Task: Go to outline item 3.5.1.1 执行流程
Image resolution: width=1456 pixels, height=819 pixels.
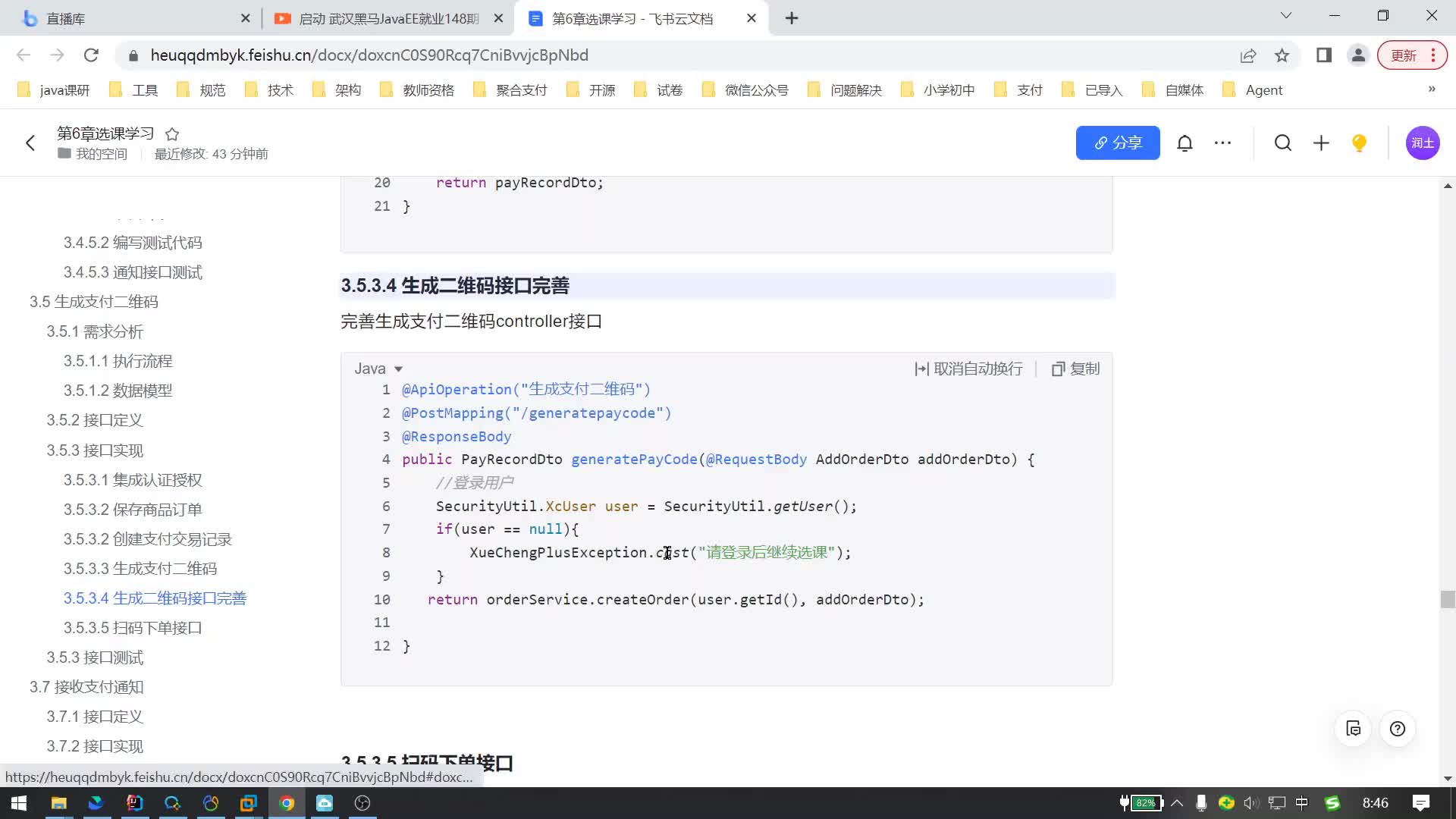Action: click(x=118, y=361)
